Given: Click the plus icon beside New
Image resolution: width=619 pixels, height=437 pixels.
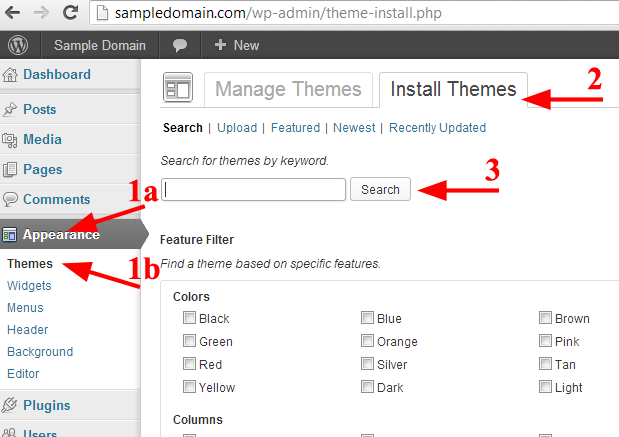Looking at the screenshot, I should [220, 45].
